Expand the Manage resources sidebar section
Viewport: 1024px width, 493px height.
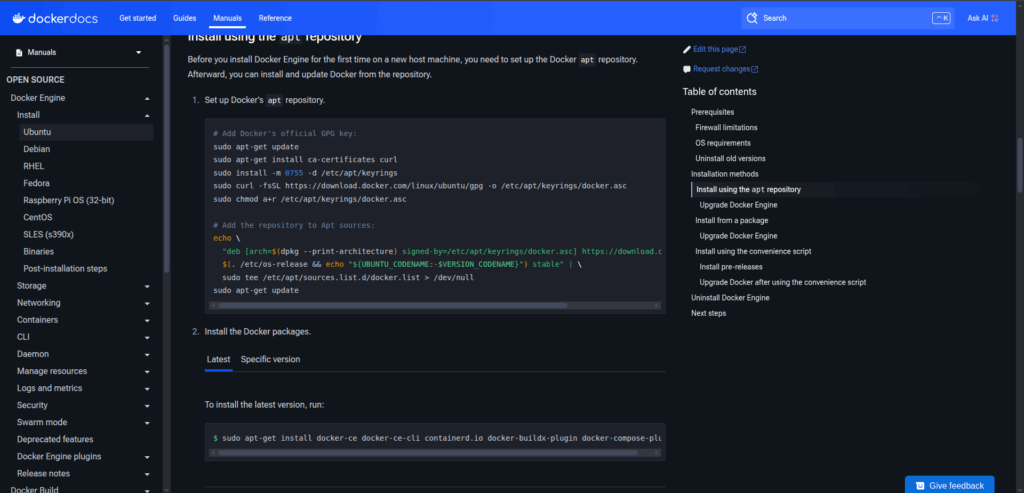pos(147,371)
